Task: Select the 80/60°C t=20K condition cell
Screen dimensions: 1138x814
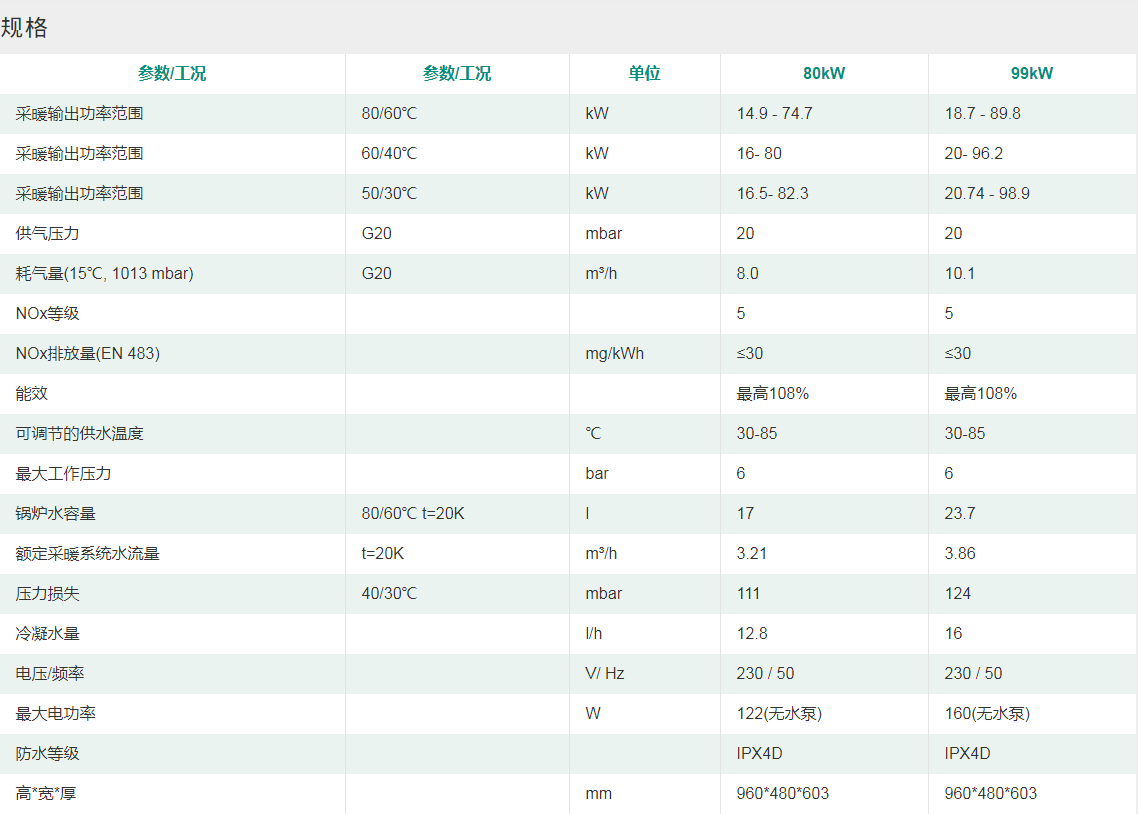Action: (x=413, y=513)
